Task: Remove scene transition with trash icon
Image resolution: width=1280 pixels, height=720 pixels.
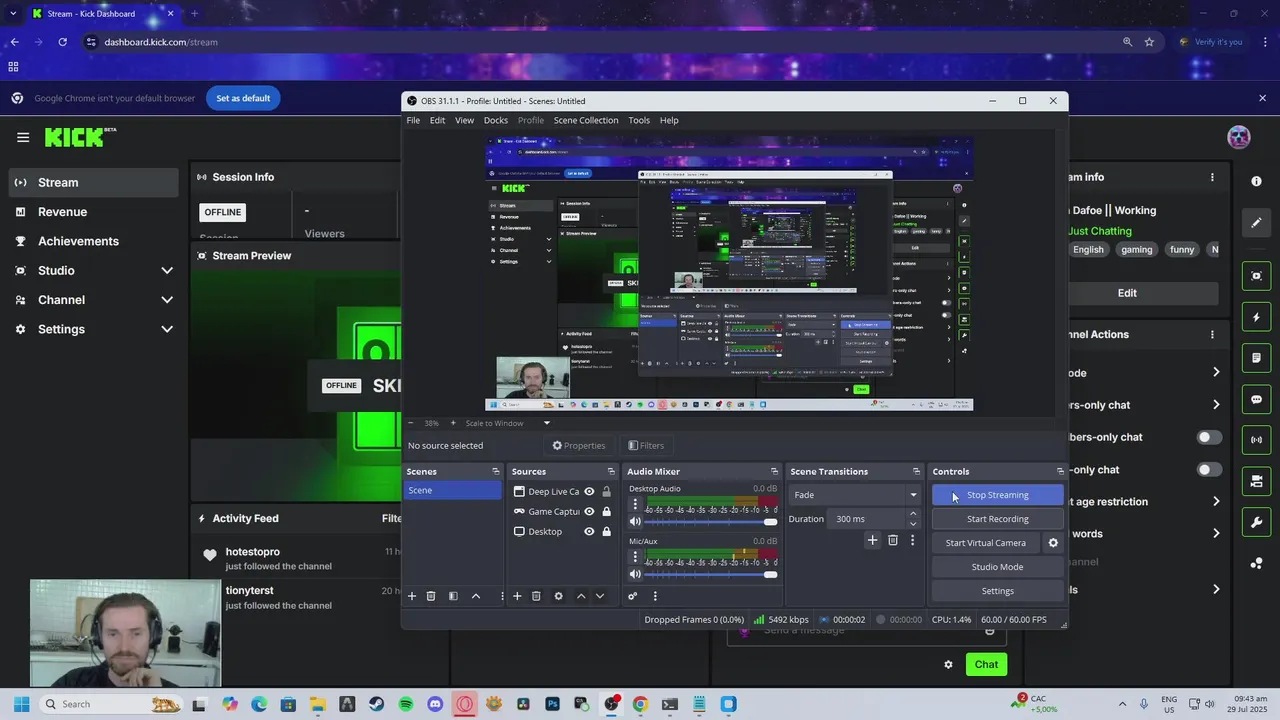Action: (x=893, y=540)
